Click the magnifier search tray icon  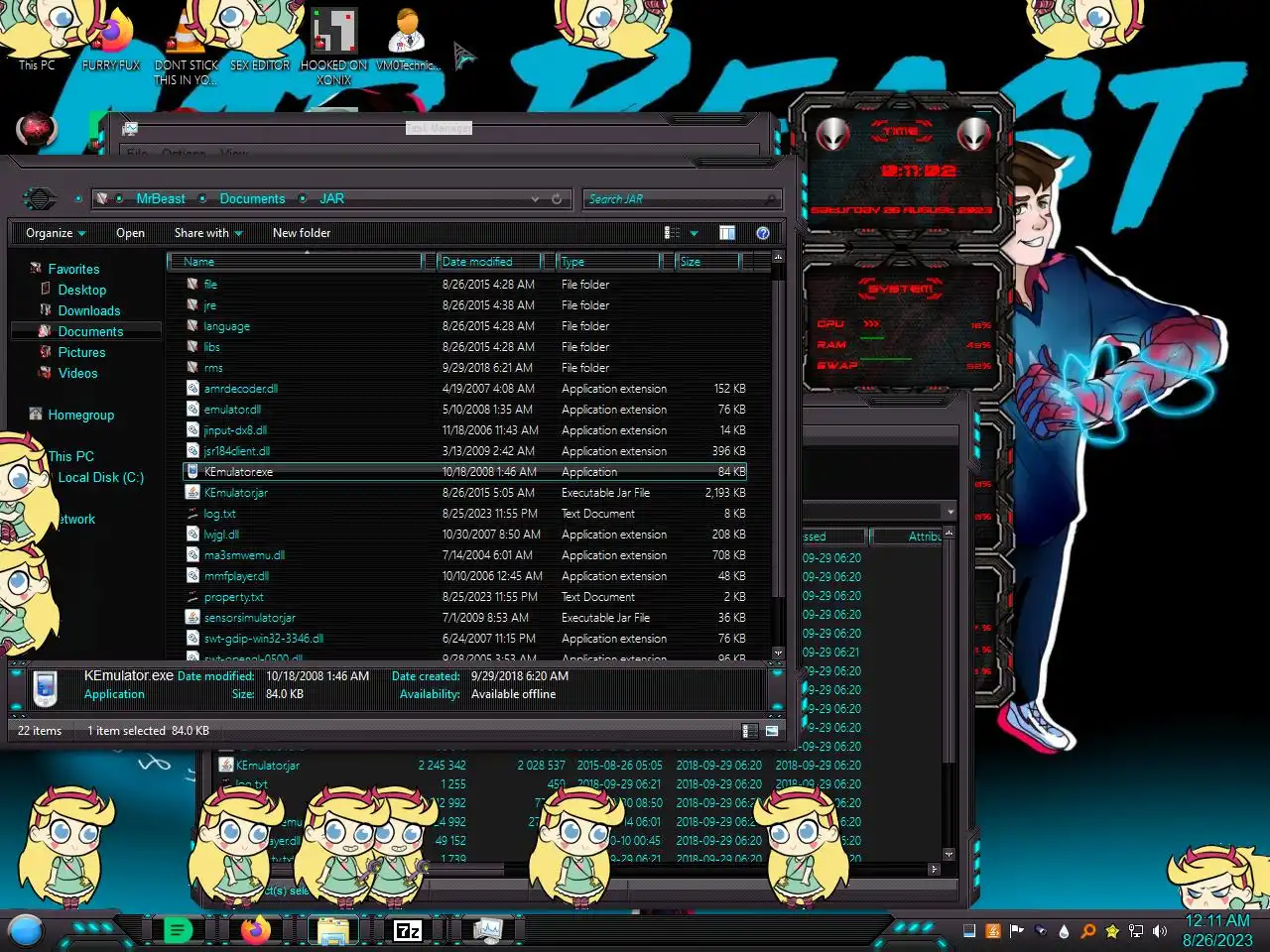(1088, 931)
